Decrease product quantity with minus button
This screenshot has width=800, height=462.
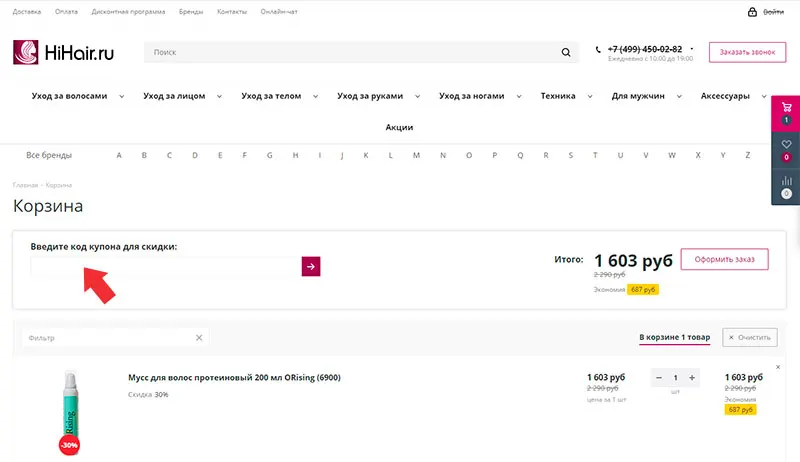(x=659, y=377)
